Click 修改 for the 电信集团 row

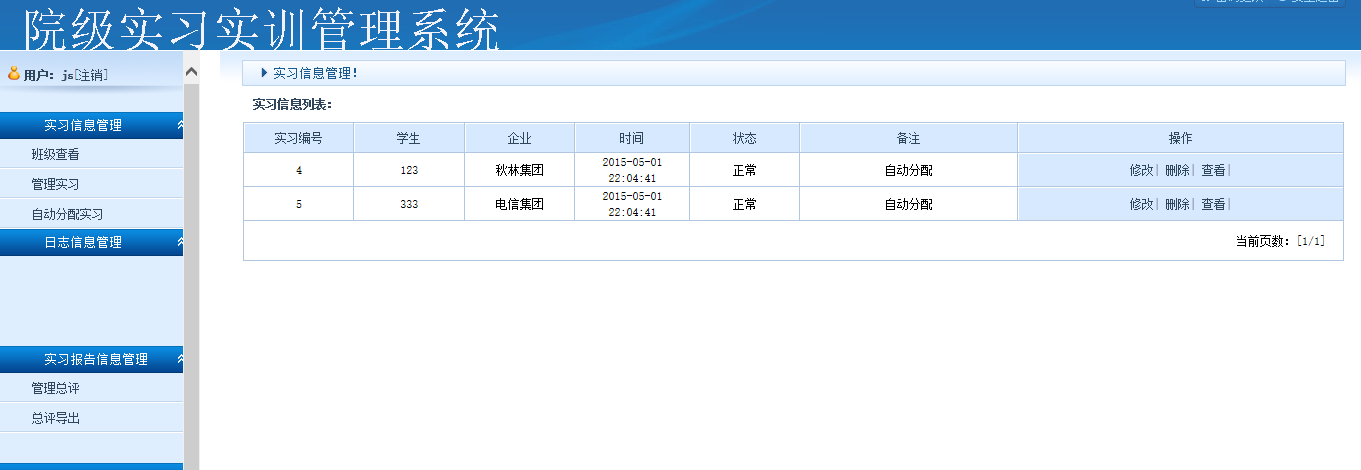point(1141,205)
